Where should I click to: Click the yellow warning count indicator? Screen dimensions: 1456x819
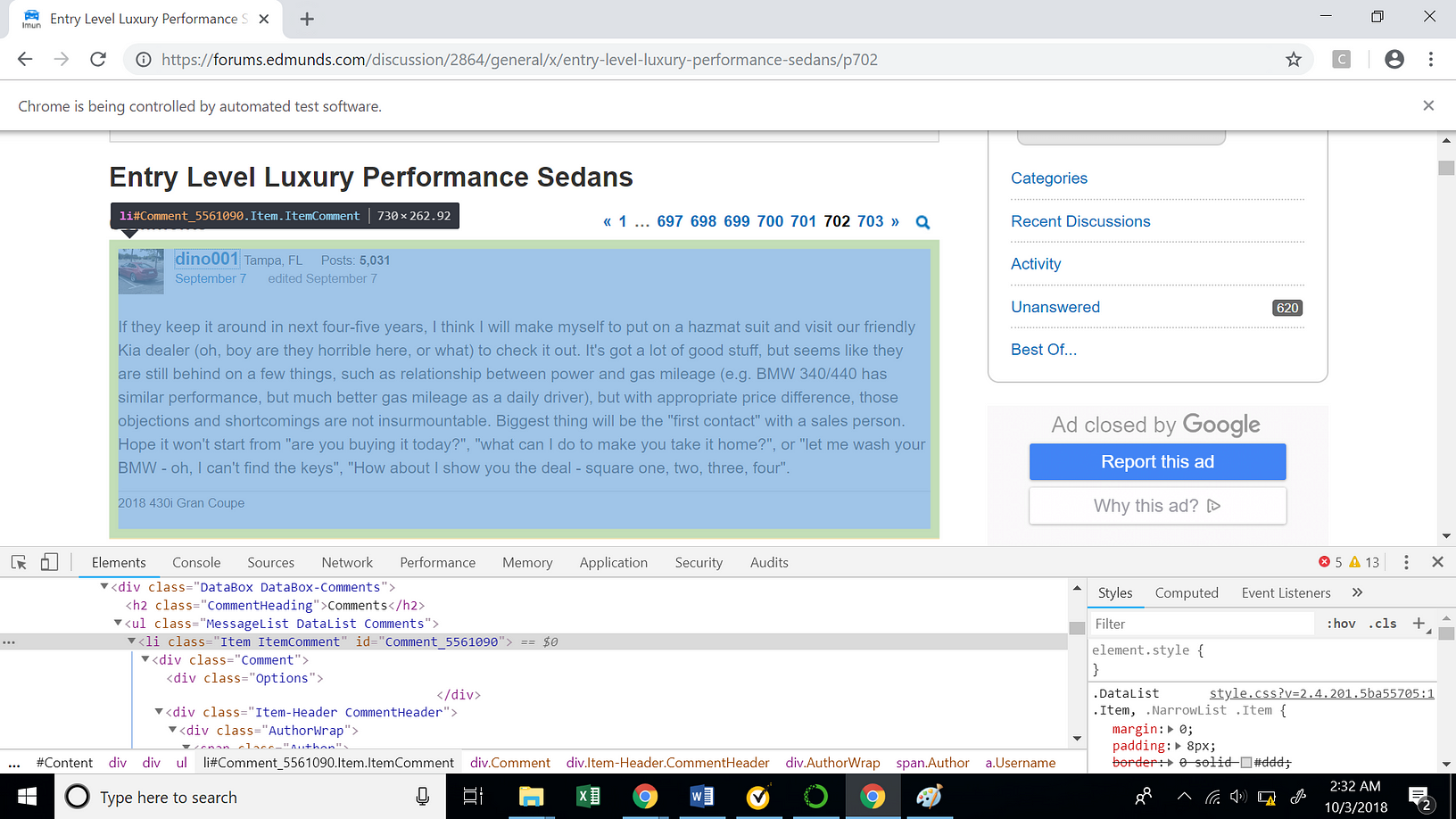[1364, 562]
